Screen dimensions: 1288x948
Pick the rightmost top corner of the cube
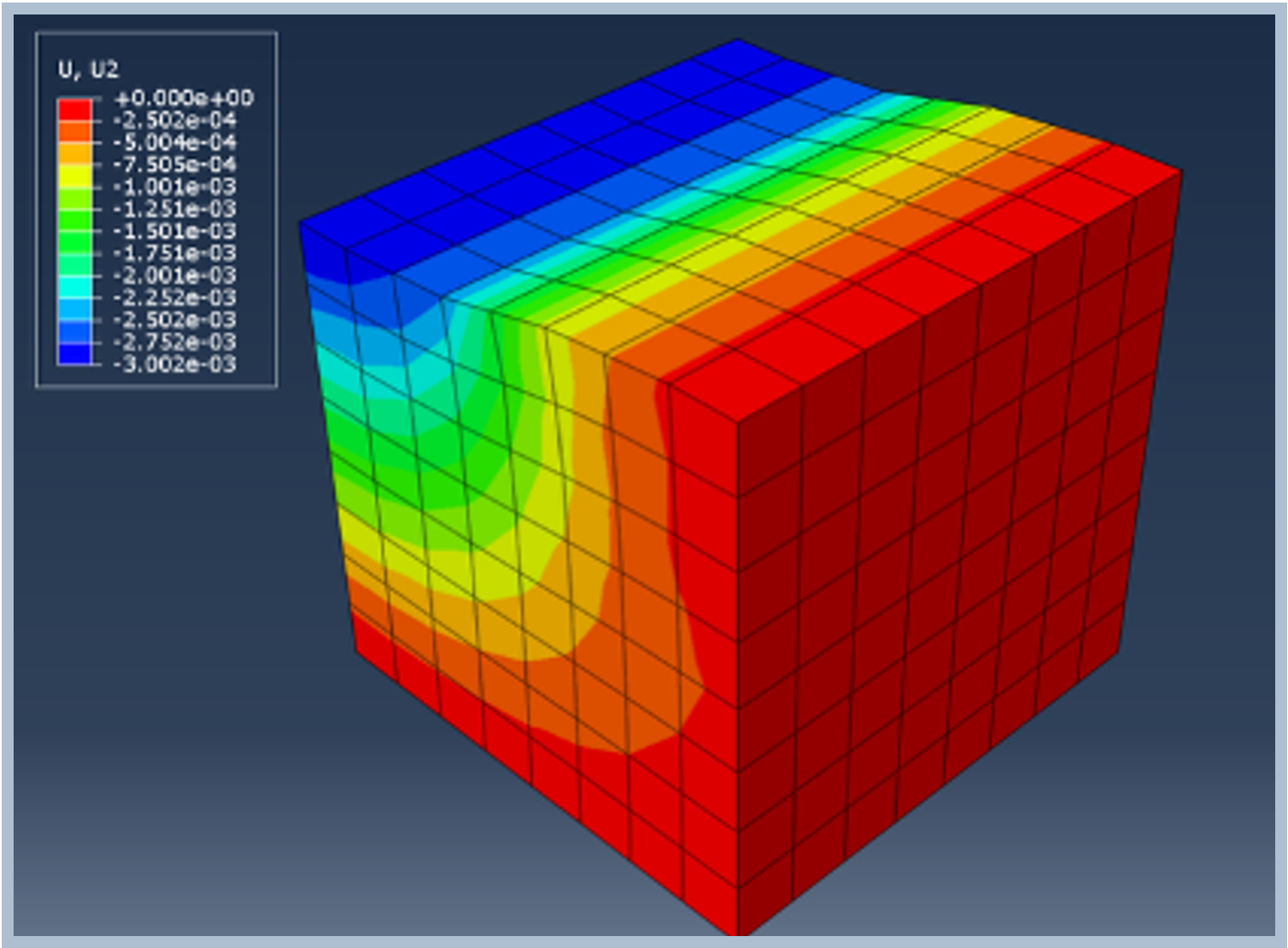1182,171
